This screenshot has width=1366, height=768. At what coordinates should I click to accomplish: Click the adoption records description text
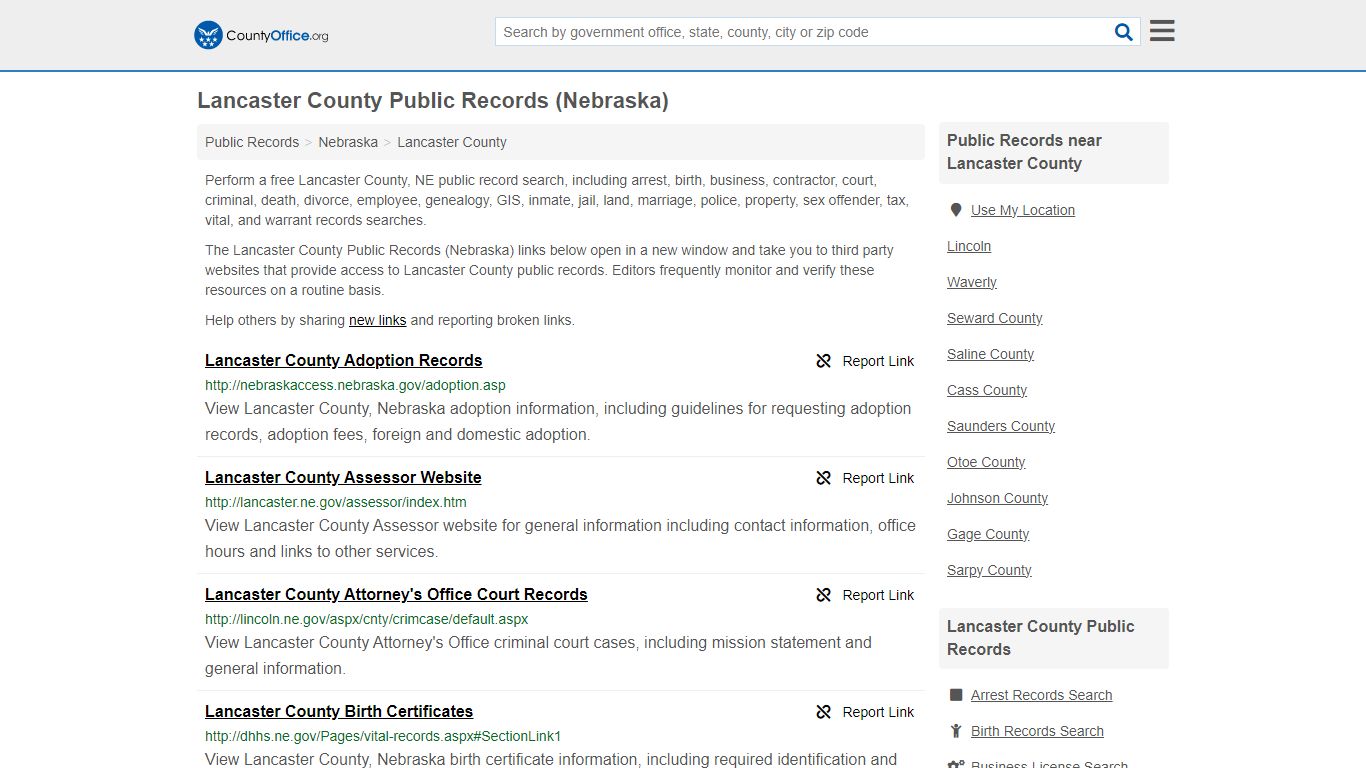558,422
